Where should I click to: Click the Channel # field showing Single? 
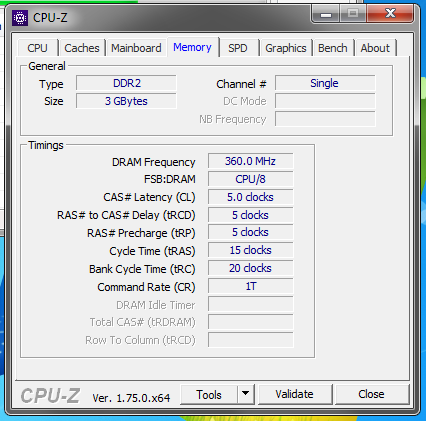point(325,83)
